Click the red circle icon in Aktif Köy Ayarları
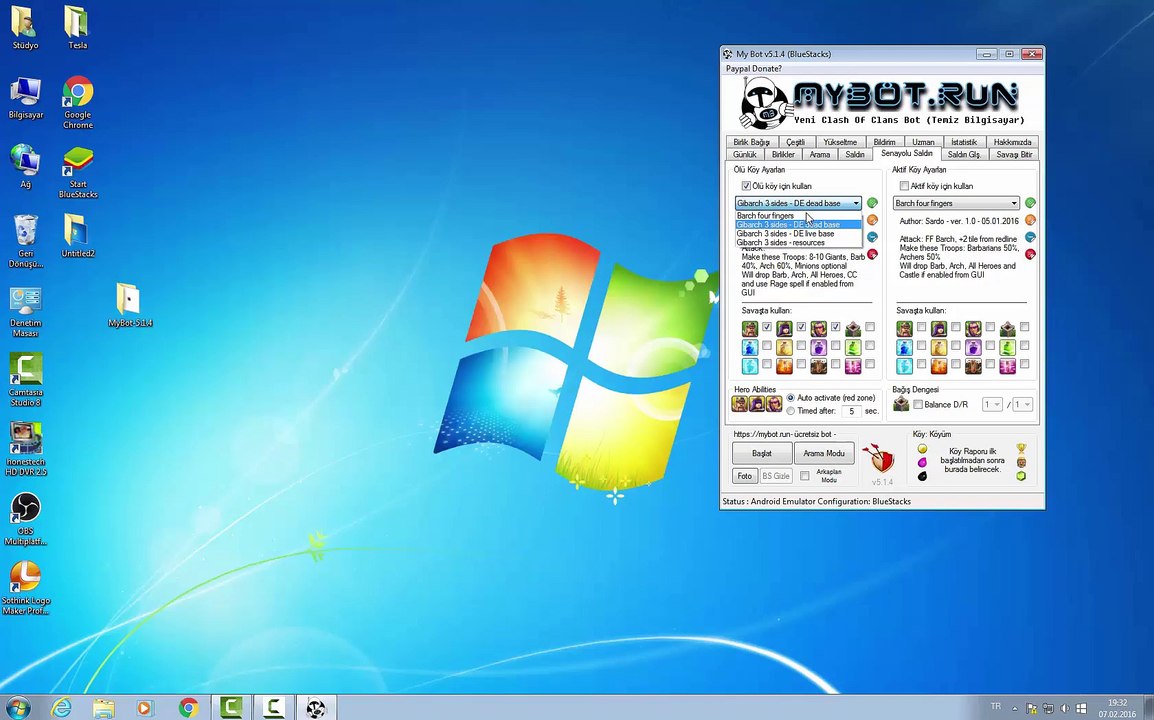 point(1030,254)
